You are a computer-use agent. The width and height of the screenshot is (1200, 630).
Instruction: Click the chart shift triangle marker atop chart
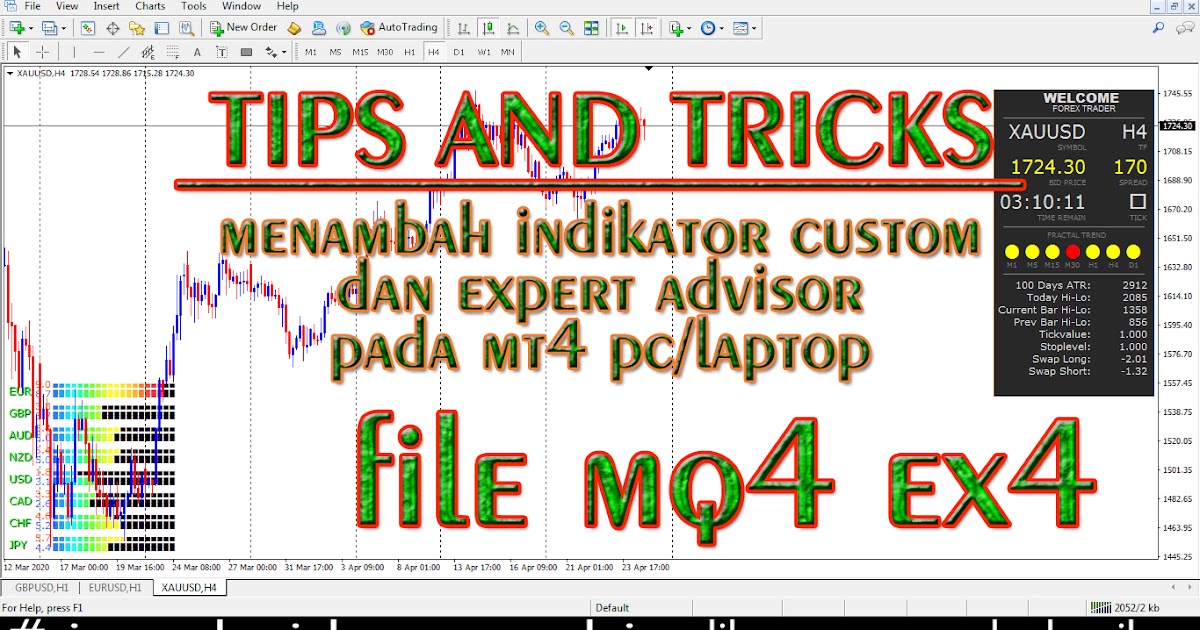pyautogui.click(x=650, y=69)
